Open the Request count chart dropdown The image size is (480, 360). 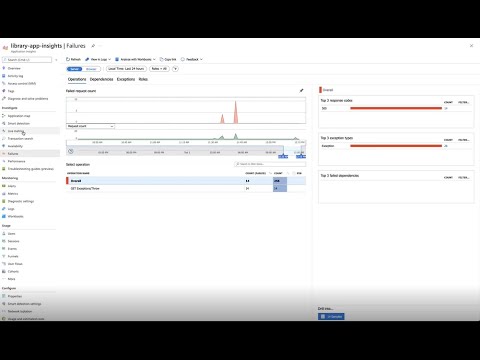pyautogui.click(x=90, y=126)
